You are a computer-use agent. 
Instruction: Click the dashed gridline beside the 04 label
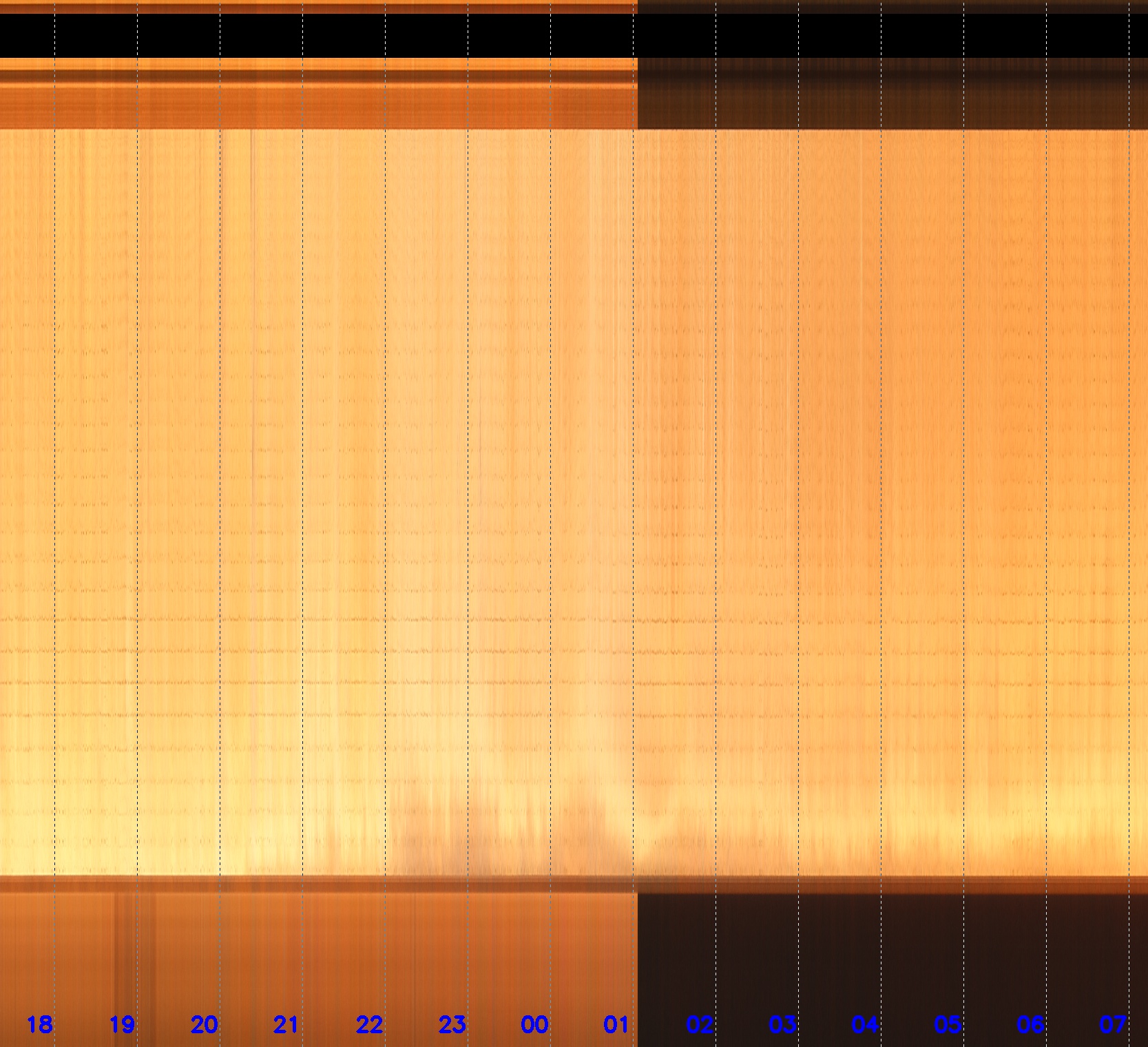pos(881,482)
